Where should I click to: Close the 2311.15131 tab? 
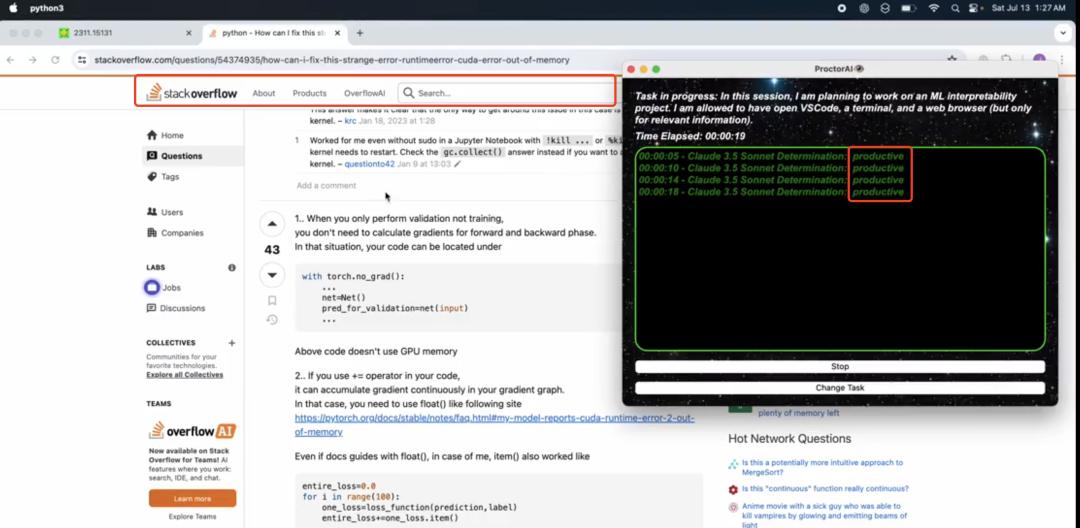pos(189,33)
